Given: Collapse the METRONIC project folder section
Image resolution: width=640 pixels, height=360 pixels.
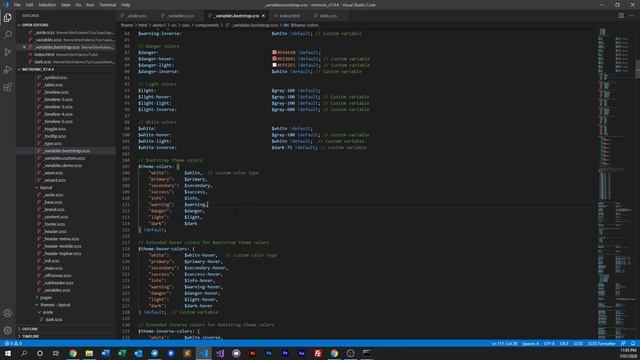Looking at the screenshot, I should 38,69.
